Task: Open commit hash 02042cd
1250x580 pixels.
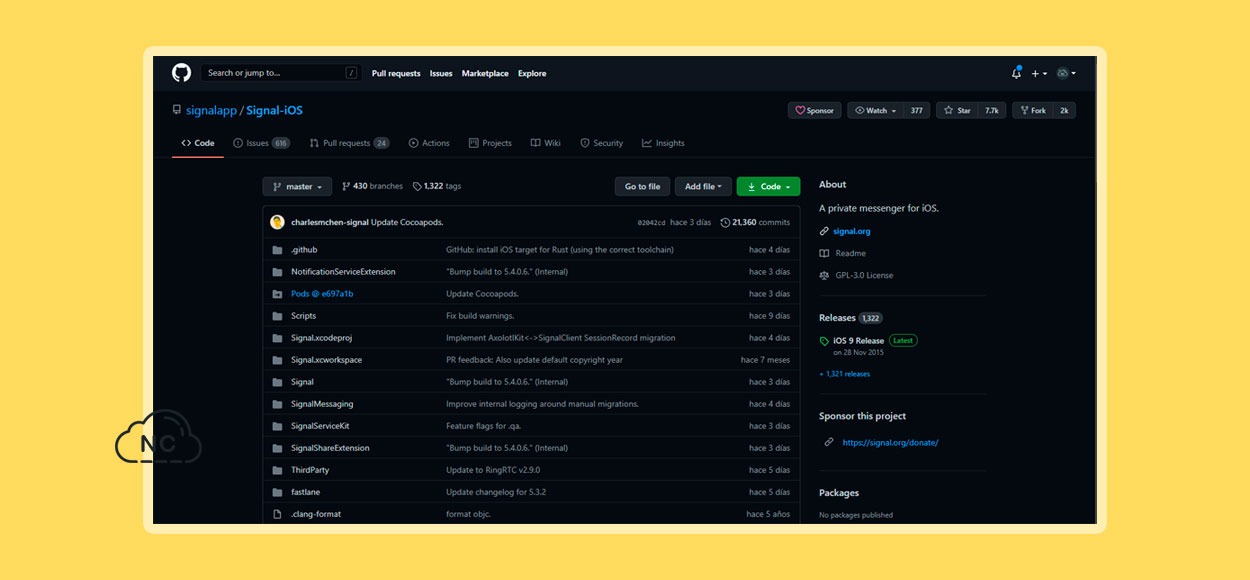Action: pos(651,222)
